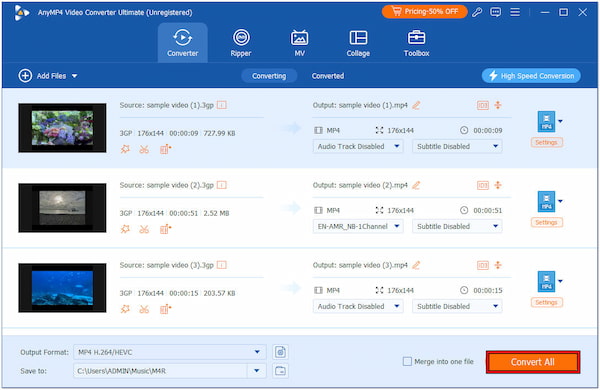The height and width of the screenshot is (390, 600).
Task: Expand the Add Files dropdown arrow
Action: point(75,76)
